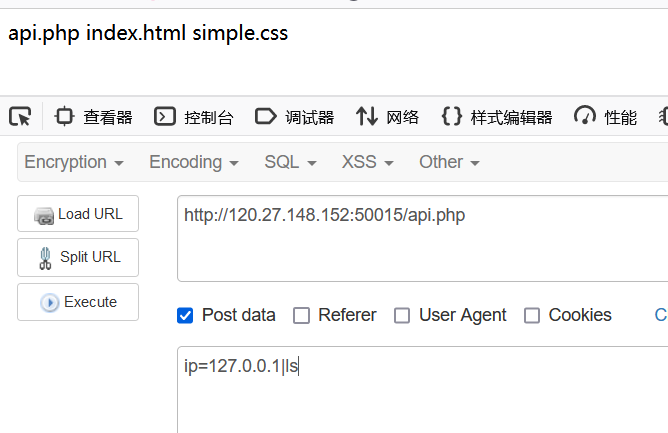
Task: Enable the Referer checkbox
Action: click(301, 316)
